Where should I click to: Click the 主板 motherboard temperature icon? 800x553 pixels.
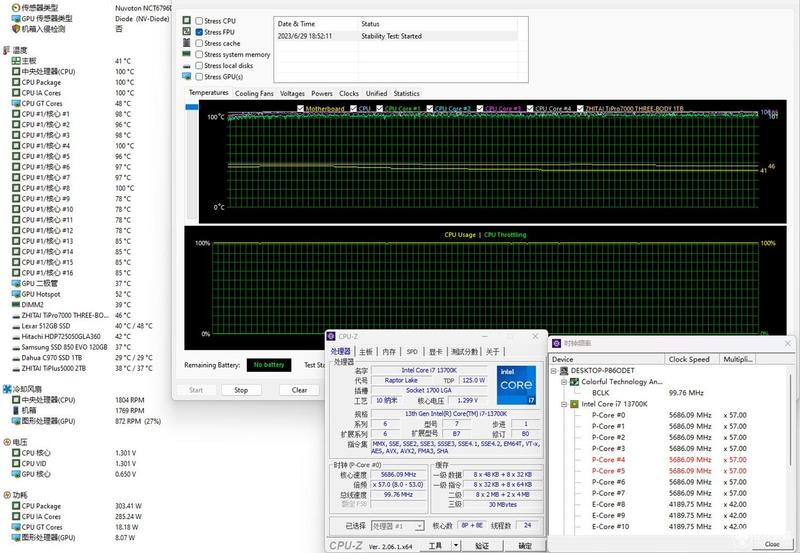point(16,61)
